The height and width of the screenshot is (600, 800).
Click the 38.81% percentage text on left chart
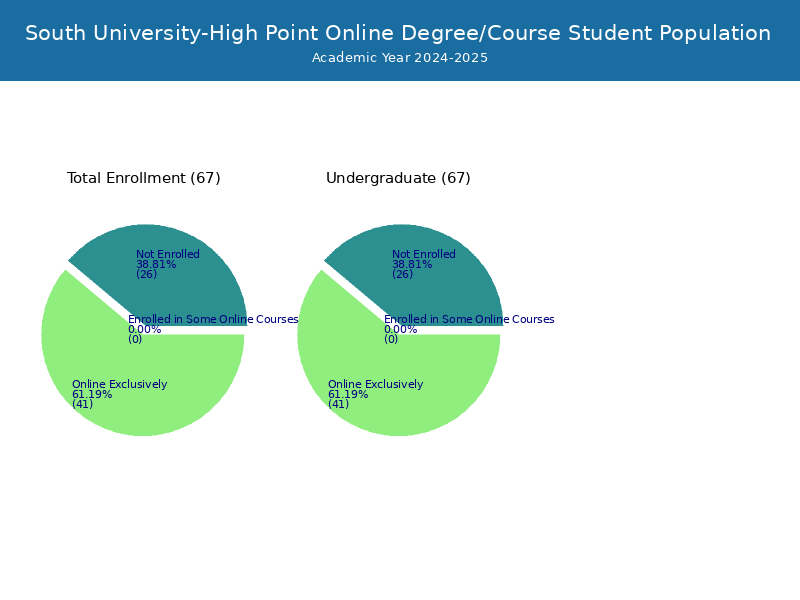click(x=156, y=264)
